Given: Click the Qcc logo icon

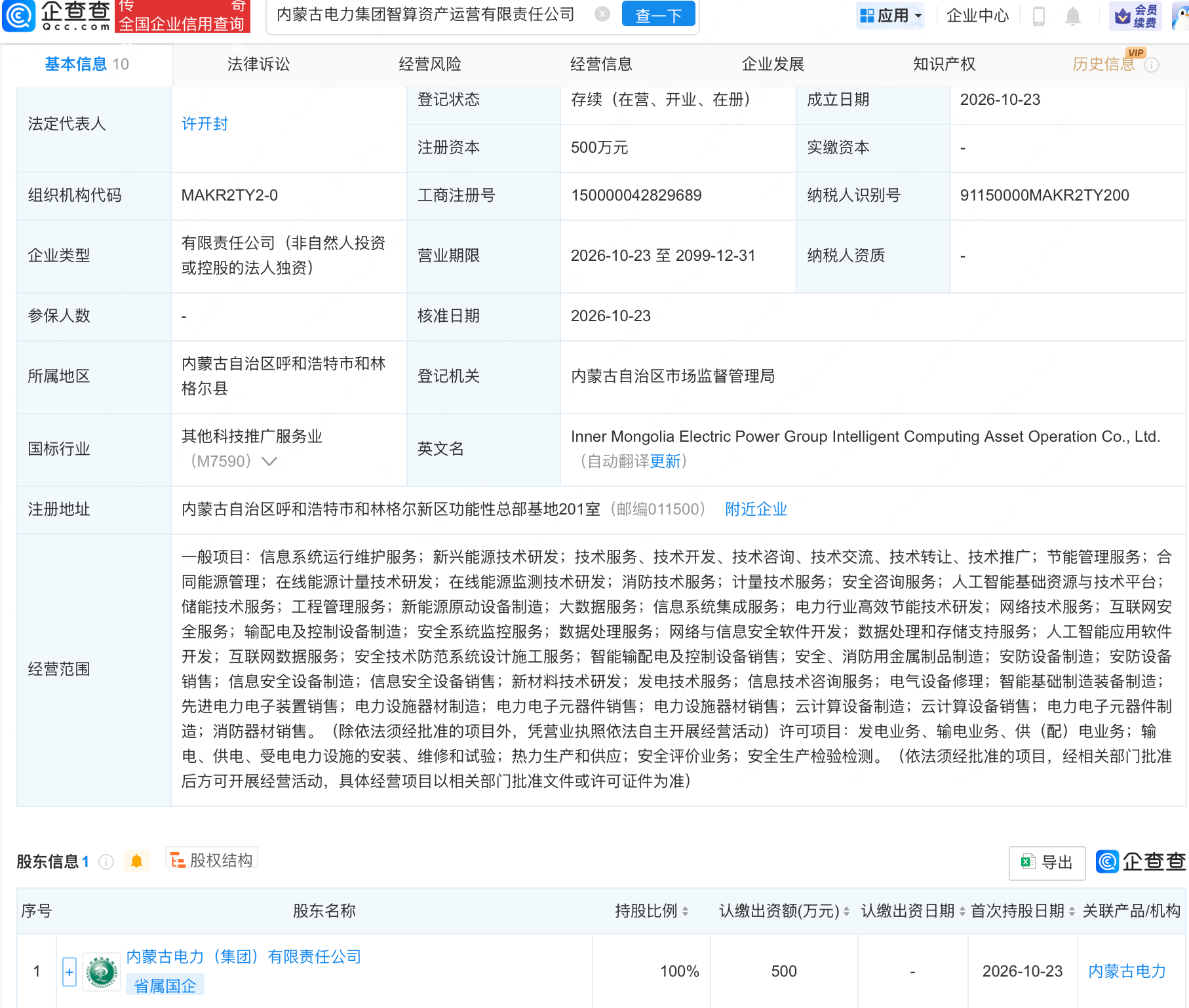Looking at the screenshot, I should click(19, 16).
